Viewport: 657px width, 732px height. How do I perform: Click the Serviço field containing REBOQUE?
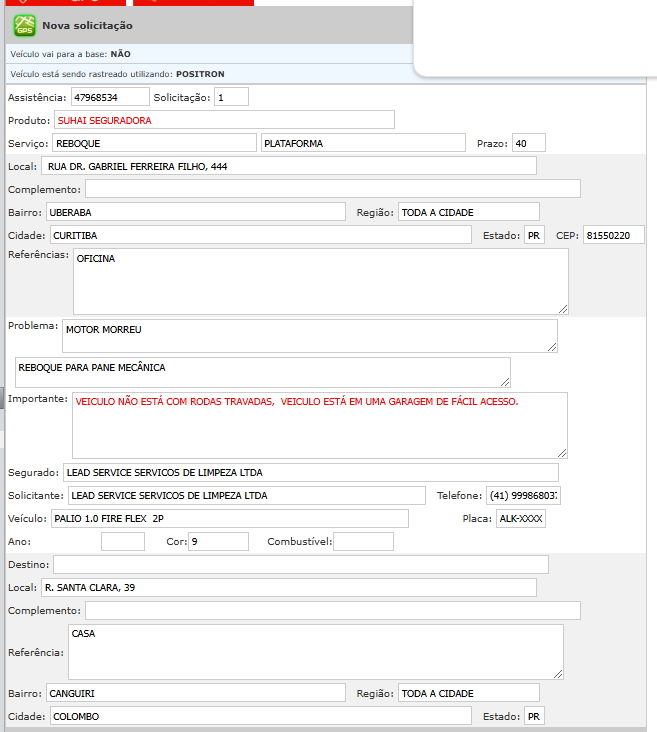[x=154, y=143]
